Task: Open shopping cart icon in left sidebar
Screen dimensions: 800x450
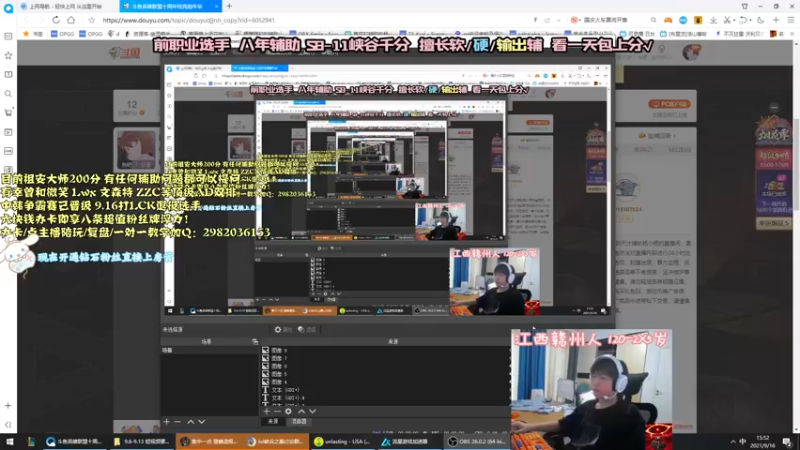Action: 8,113
